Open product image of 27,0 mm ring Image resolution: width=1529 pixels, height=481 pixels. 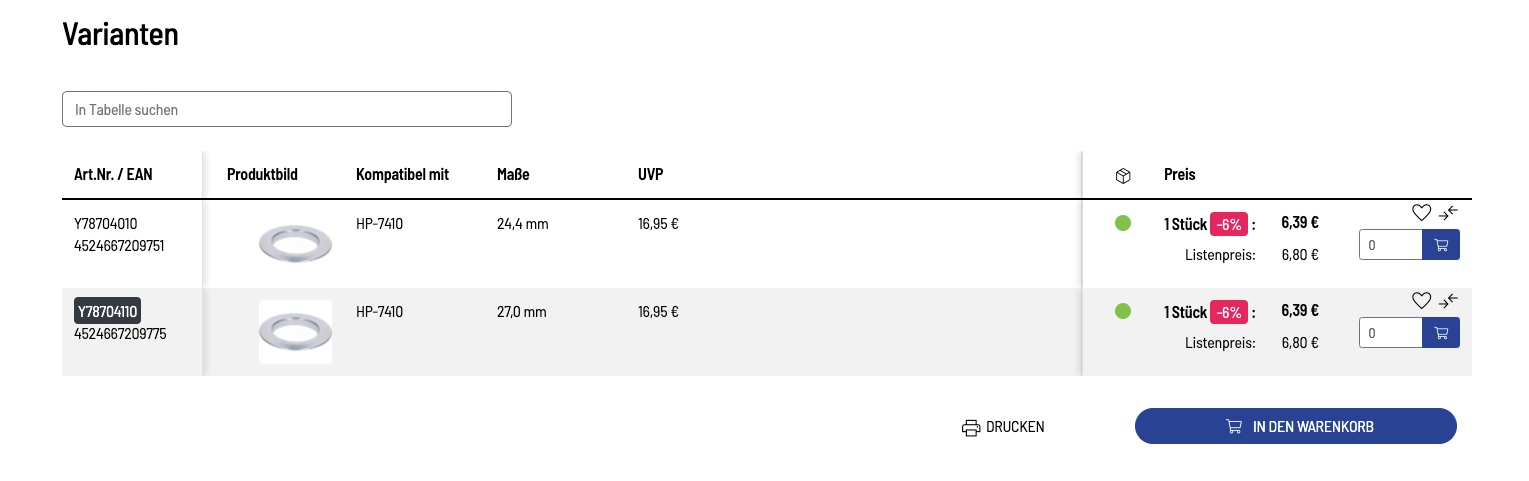click(295, 331)
